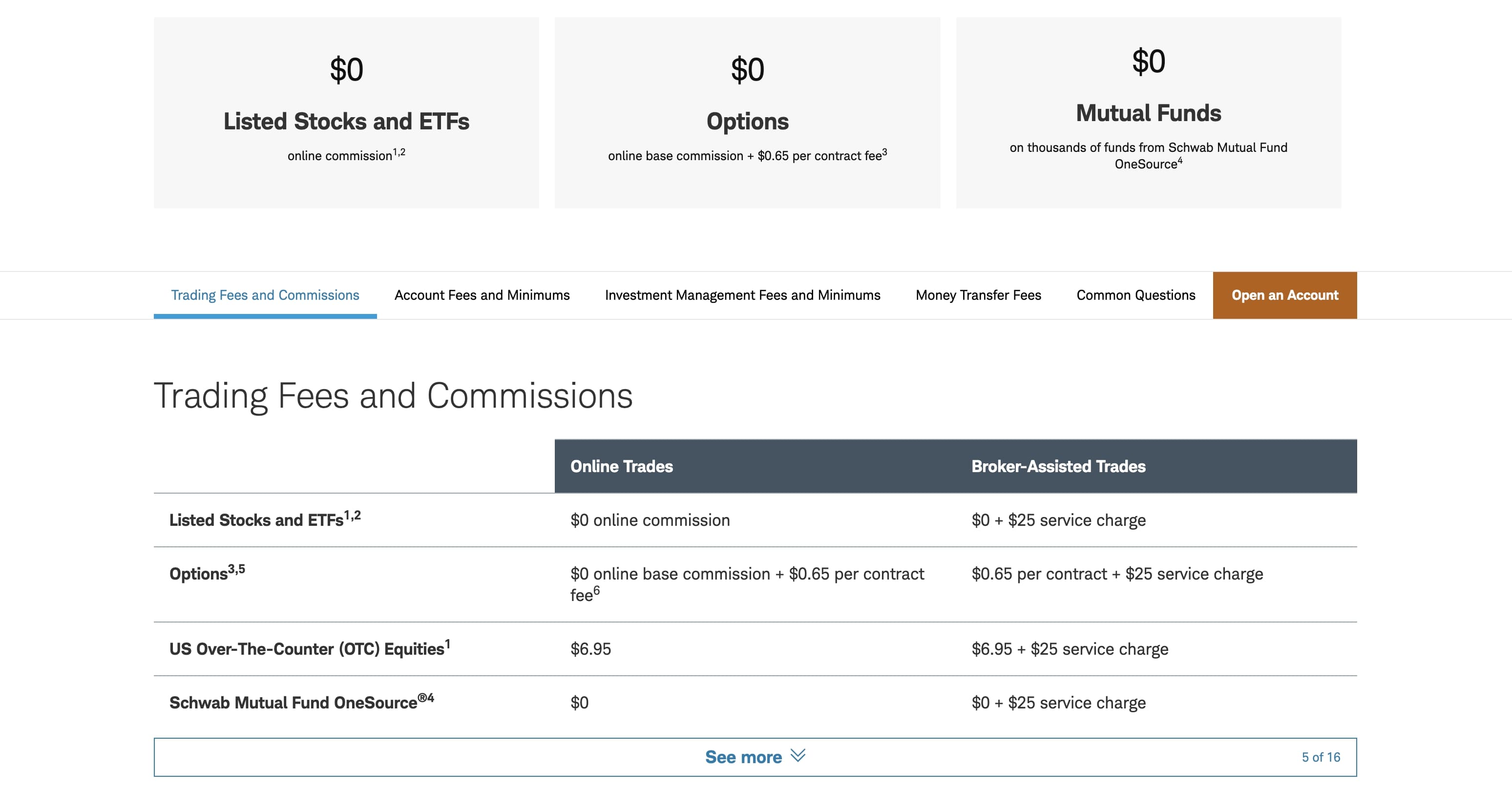Click the Listed Stocks and ETFs row label

[265, 519]
